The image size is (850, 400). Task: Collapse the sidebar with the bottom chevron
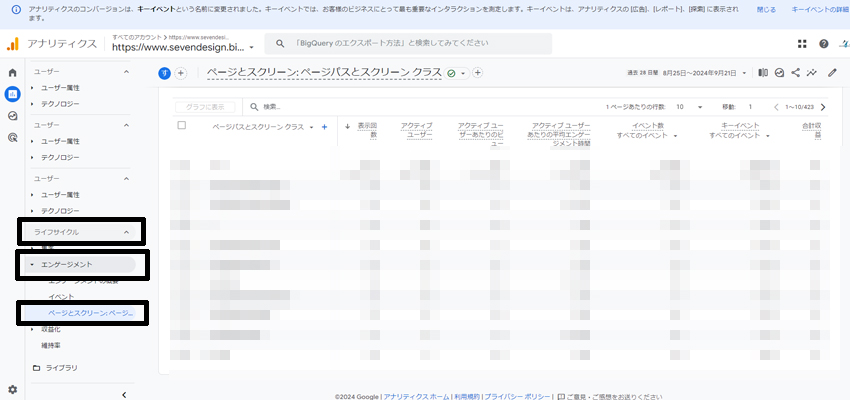[x=124, y=395]
